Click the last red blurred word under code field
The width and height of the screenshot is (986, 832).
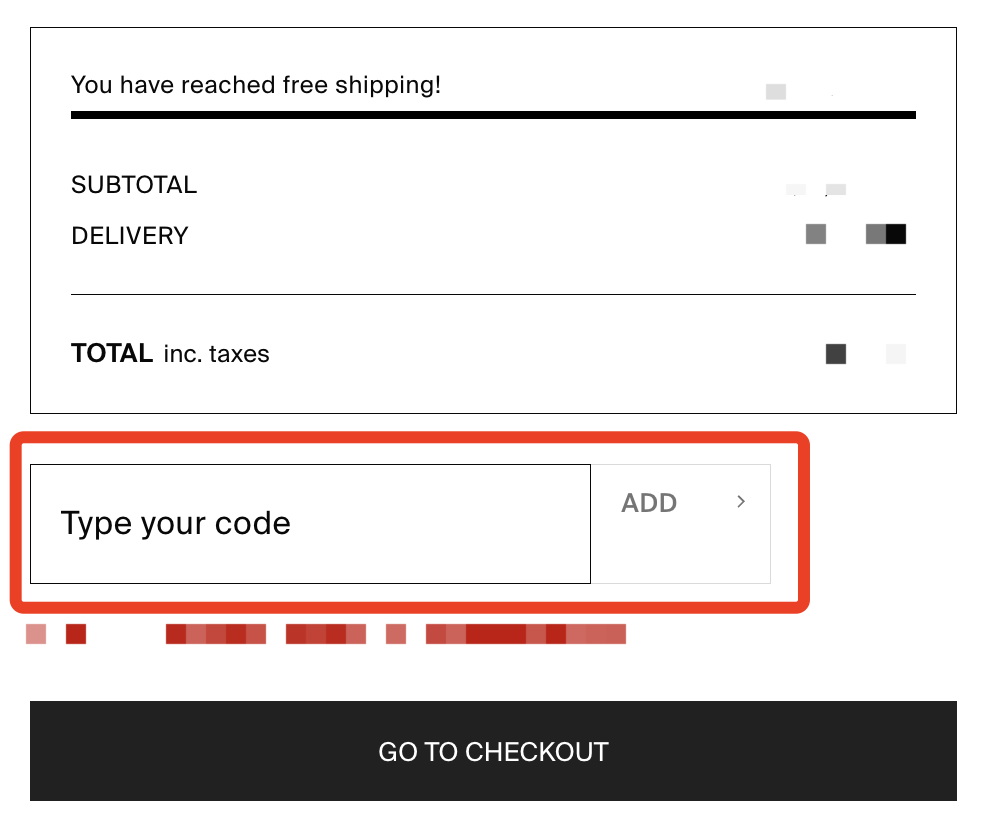(x=526, y=634)
